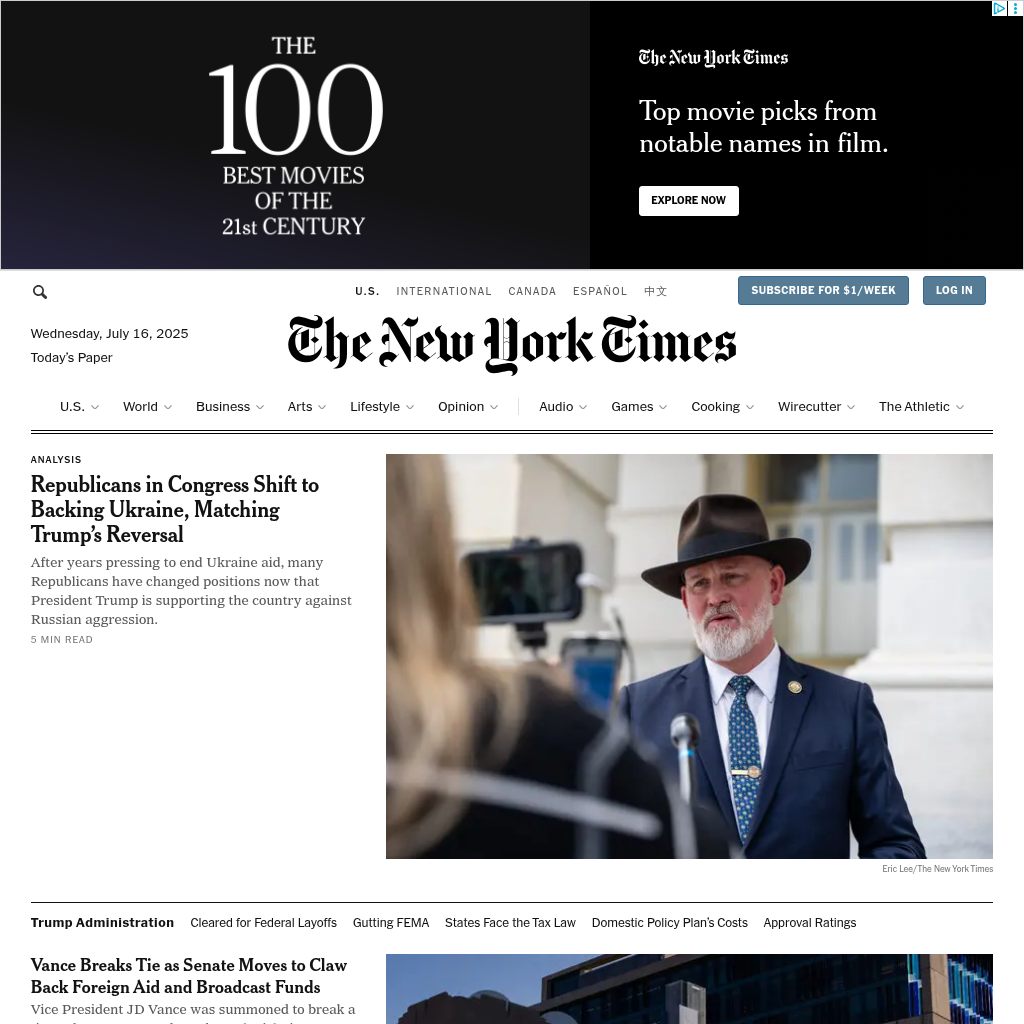This screenshot has width=1024, height=1024.
Task: Click The New York Times masthead logo
Action: [511, 344]
